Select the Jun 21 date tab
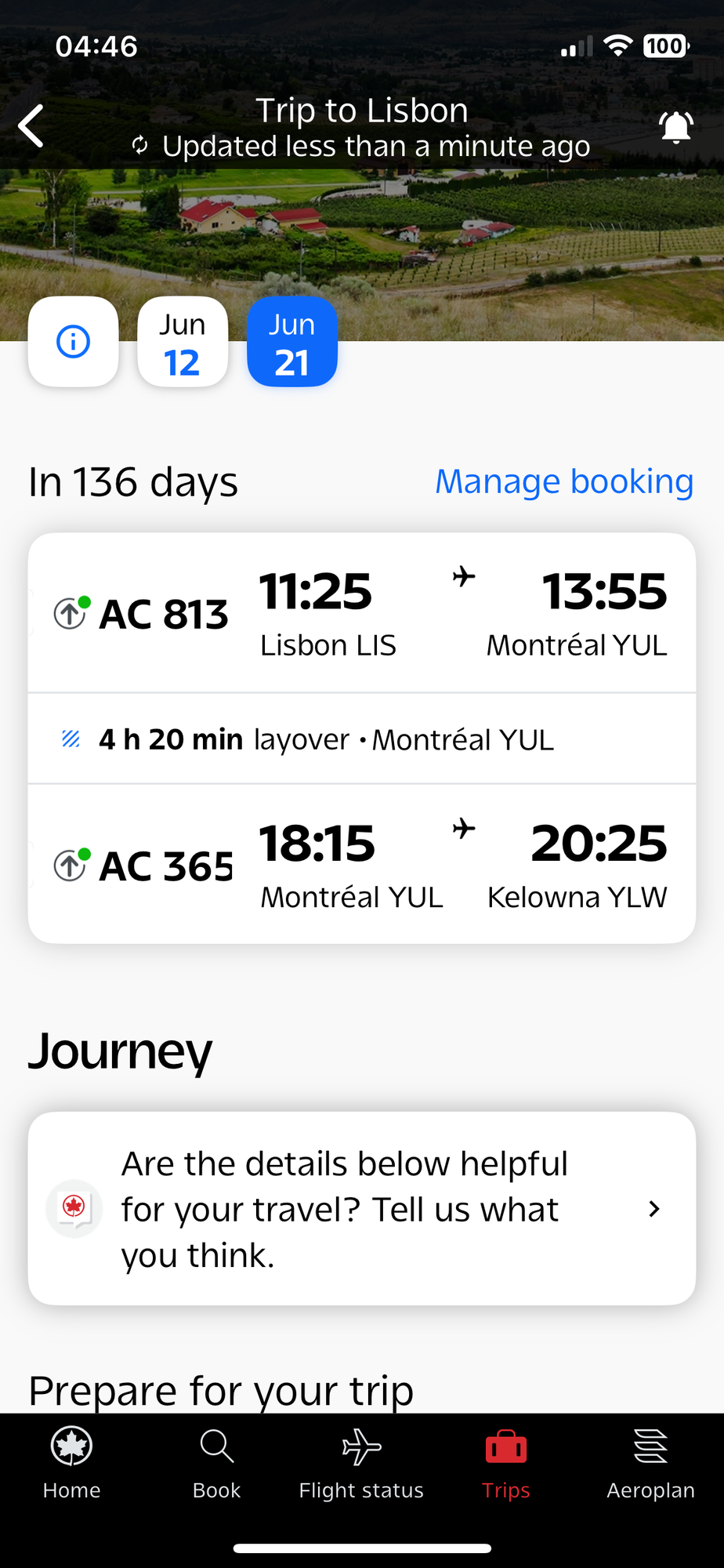The height and width of the screenshot is (1568, 724). [292, 342]
